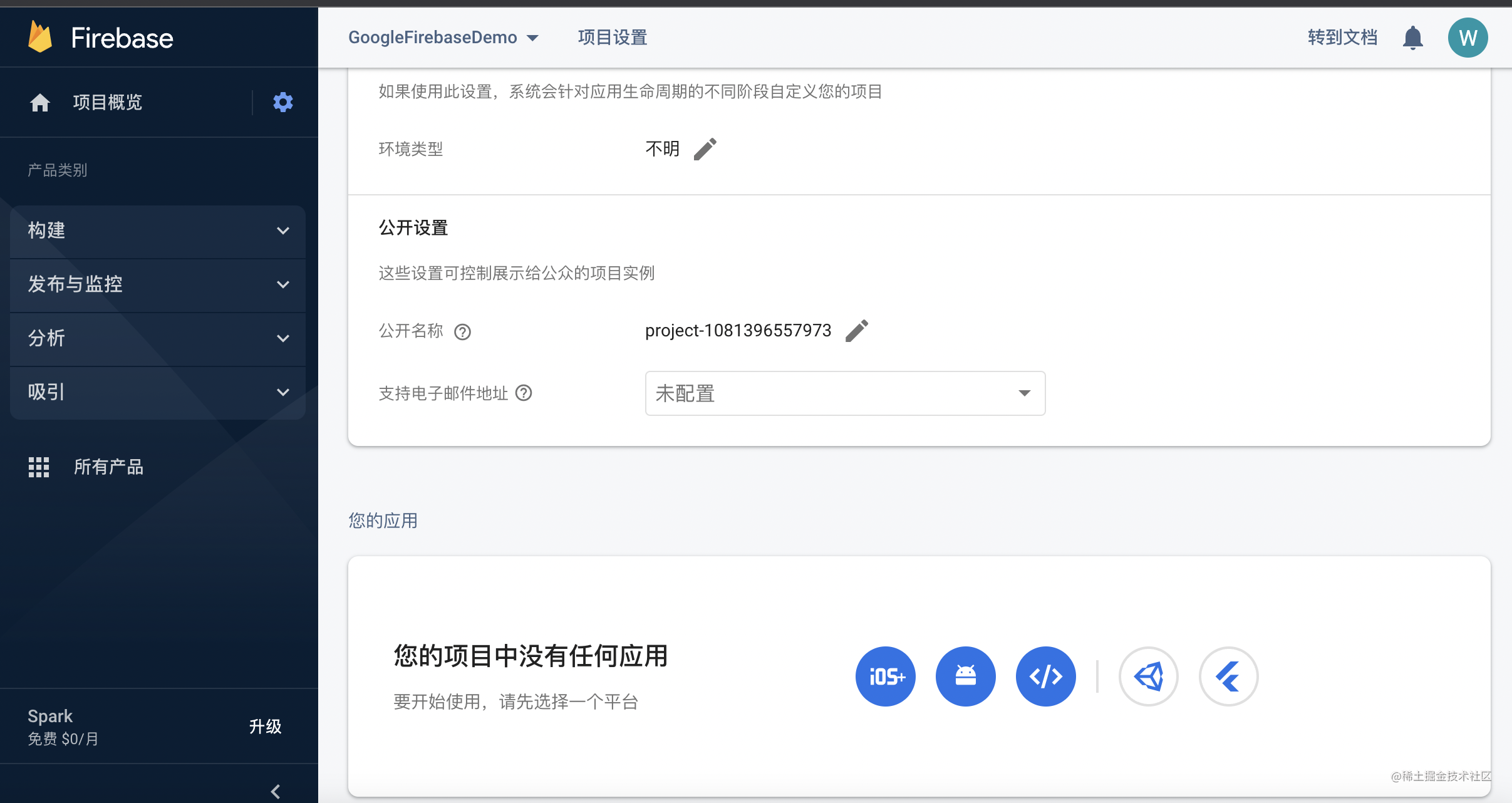The image size is (1512, 803).
Task: Show help for 支持电子邮件地址
Action: coord(524,393)
